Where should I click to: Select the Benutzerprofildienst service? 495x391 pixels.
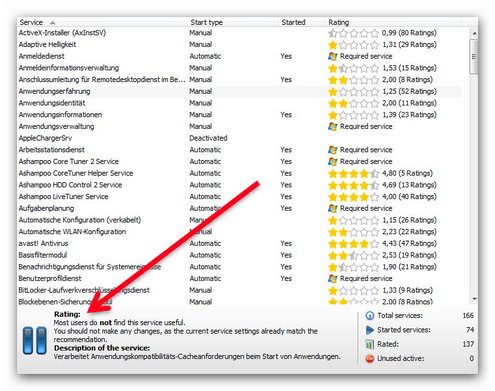click(50, 278)
